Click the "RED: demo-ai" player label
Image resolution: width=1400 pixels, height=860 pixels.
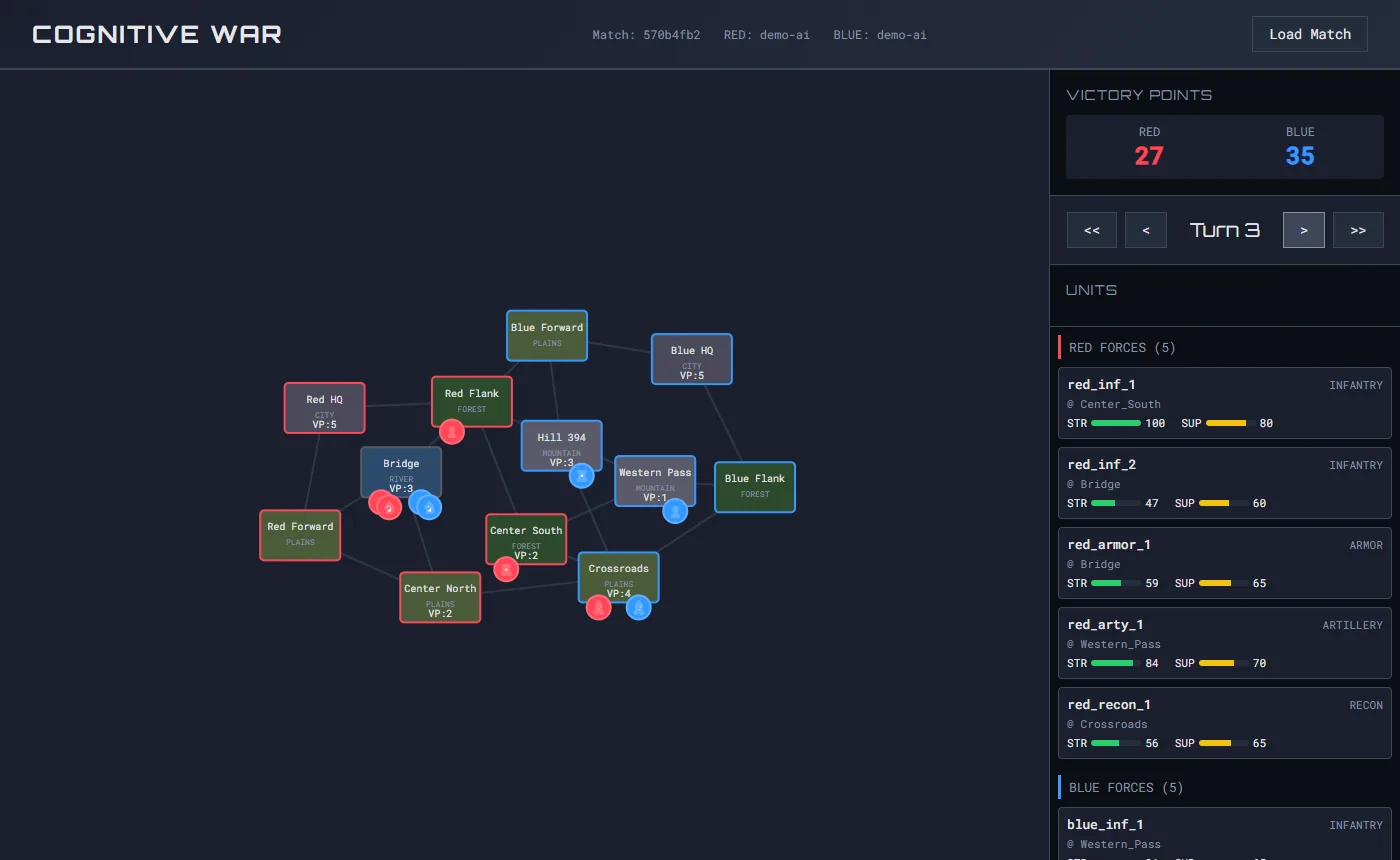pos(767,35)
